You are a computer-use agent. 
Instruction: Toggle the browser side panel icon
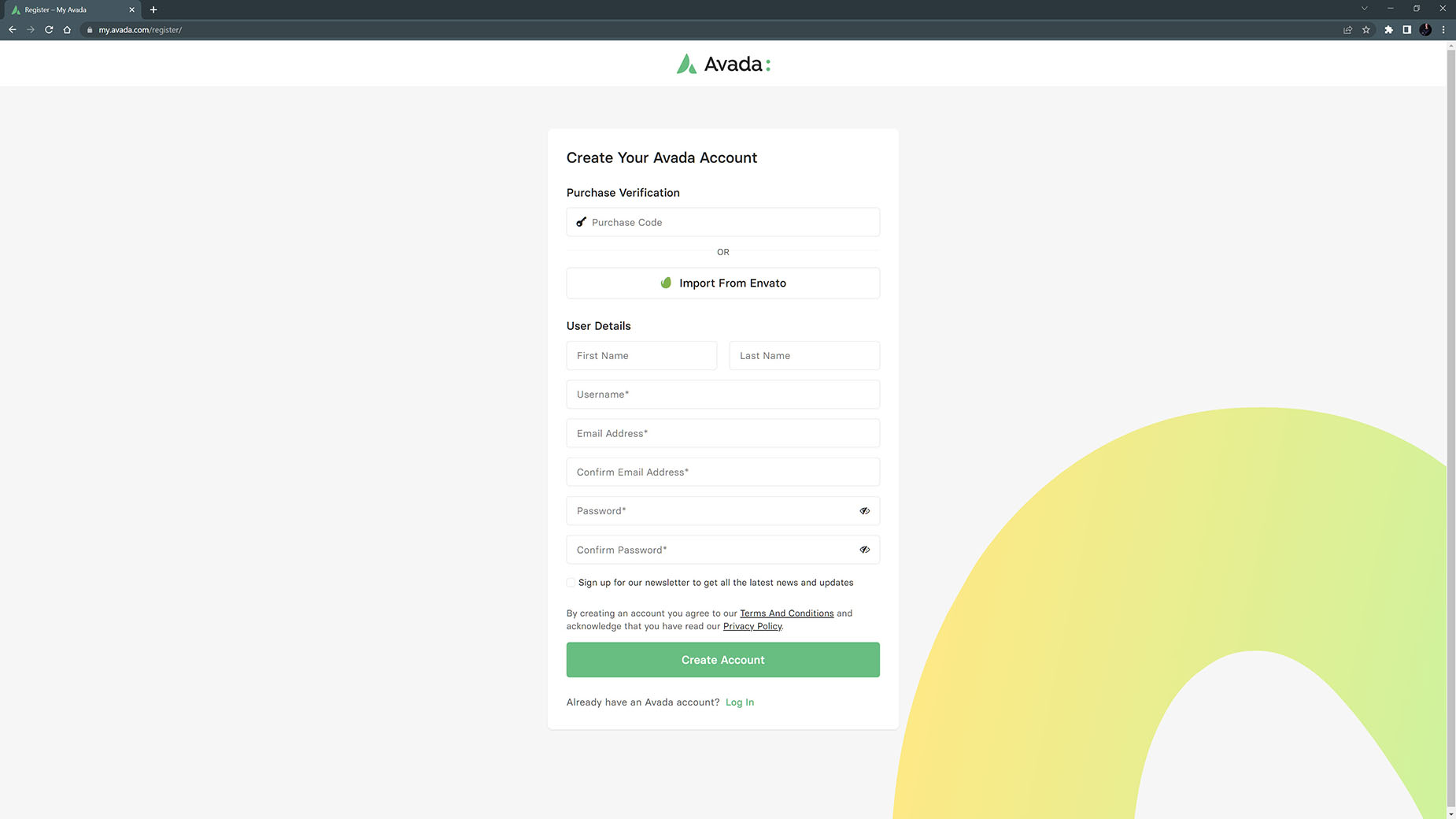tap(1406, 30)
